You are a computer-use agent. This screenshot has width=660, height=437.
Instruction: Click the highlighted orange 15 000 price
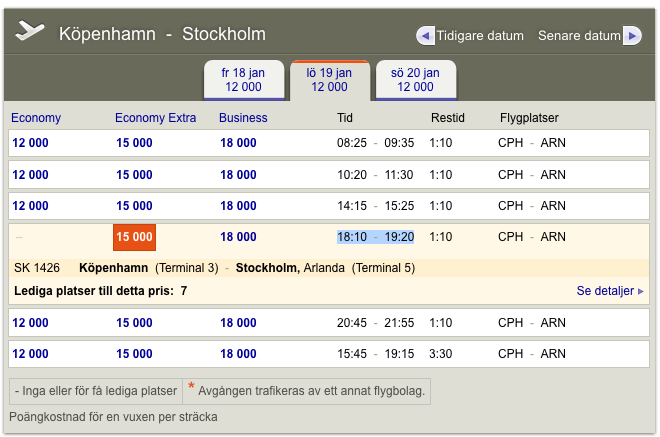tap(134, 237)
